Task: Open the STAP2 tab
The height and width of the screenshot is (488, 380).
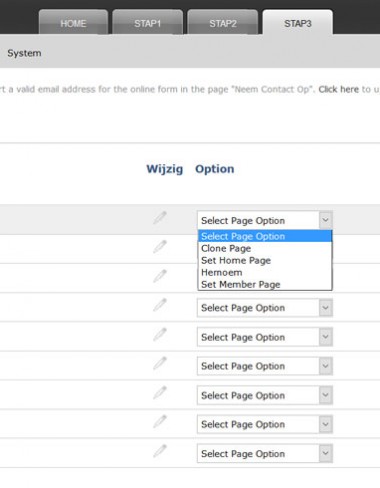Action: tap(223, 23)
